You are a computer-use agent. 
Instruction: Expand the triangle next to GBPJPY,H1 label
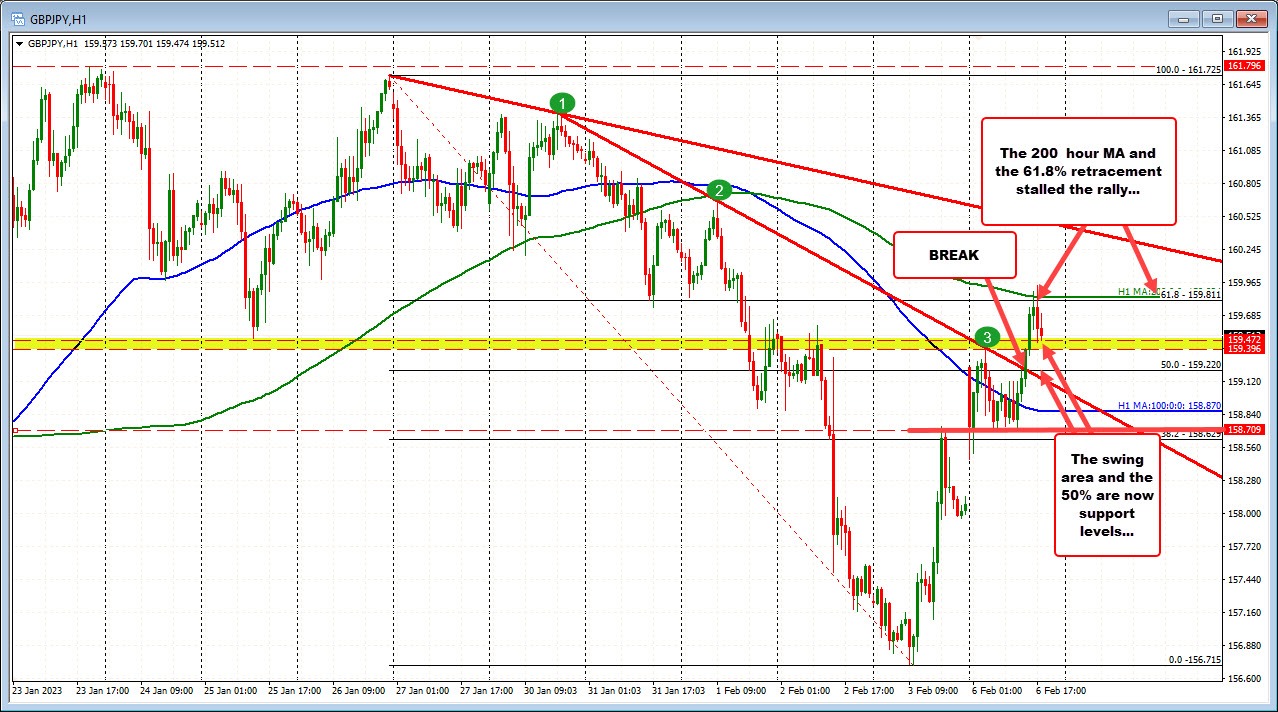click(x=20, y=43)
